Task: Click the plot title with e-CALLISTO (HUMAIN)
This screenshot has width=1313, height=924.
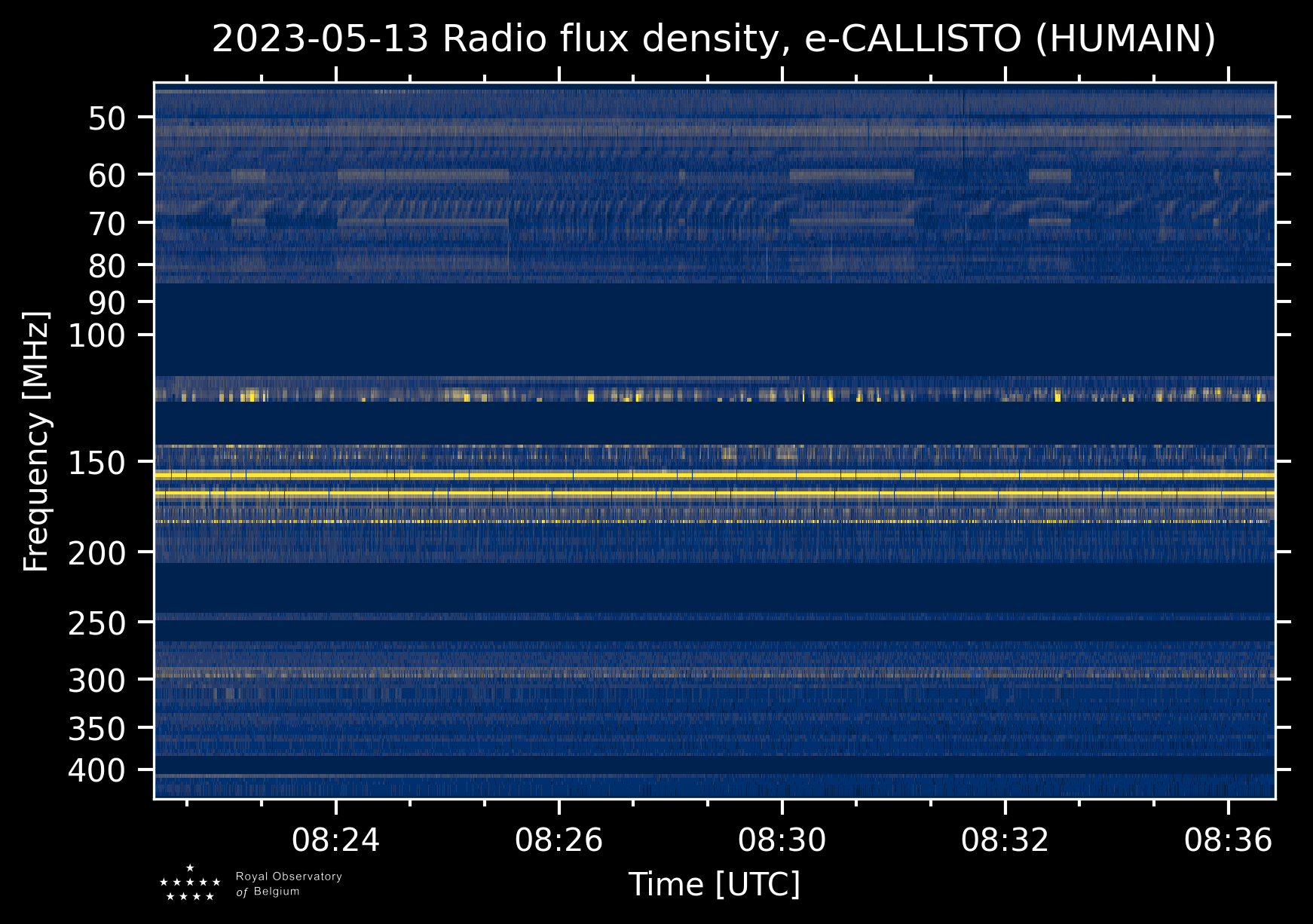Action: [713, 39]
